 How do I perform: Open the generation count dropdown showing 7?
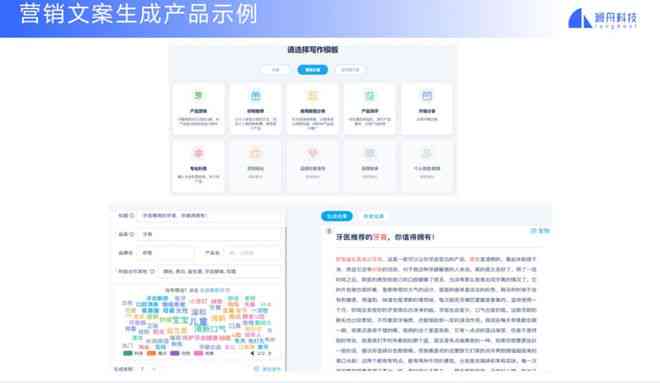(x=148, y=369)
